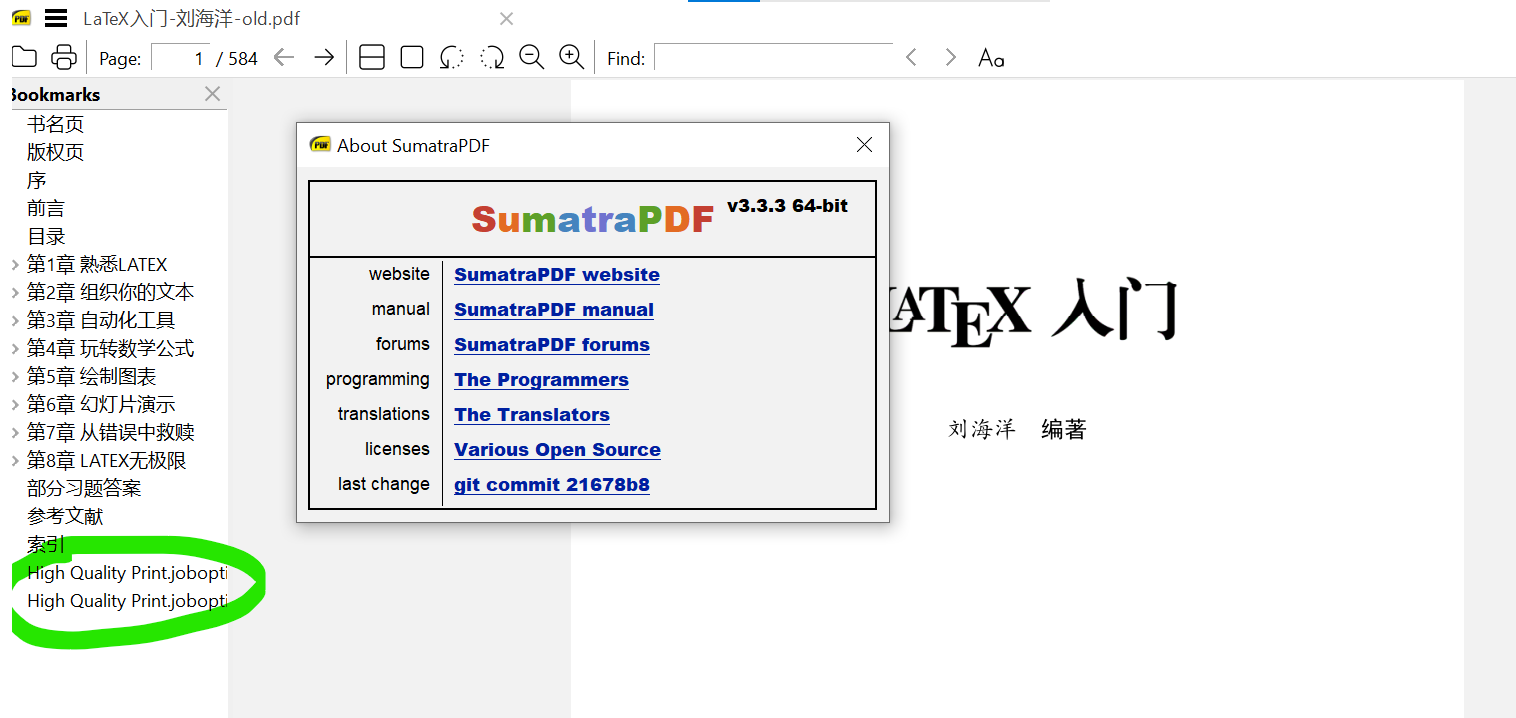Click the Find text input box
The width and height of the screenshot is (1516, 718).
pyautogui.click(x=773, y=57)
